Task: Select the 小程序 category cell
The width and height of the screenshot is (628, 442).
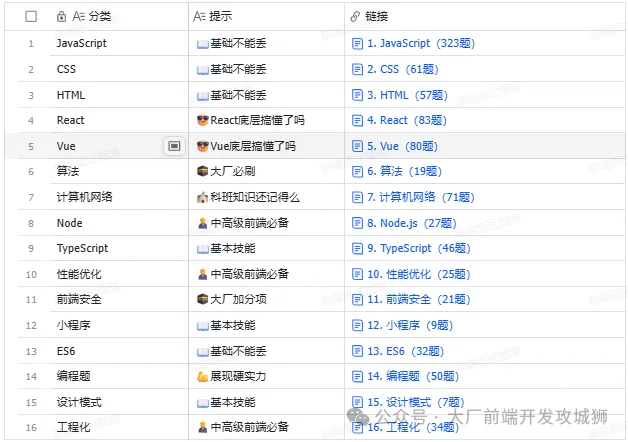Action: [x=119, y=325]
